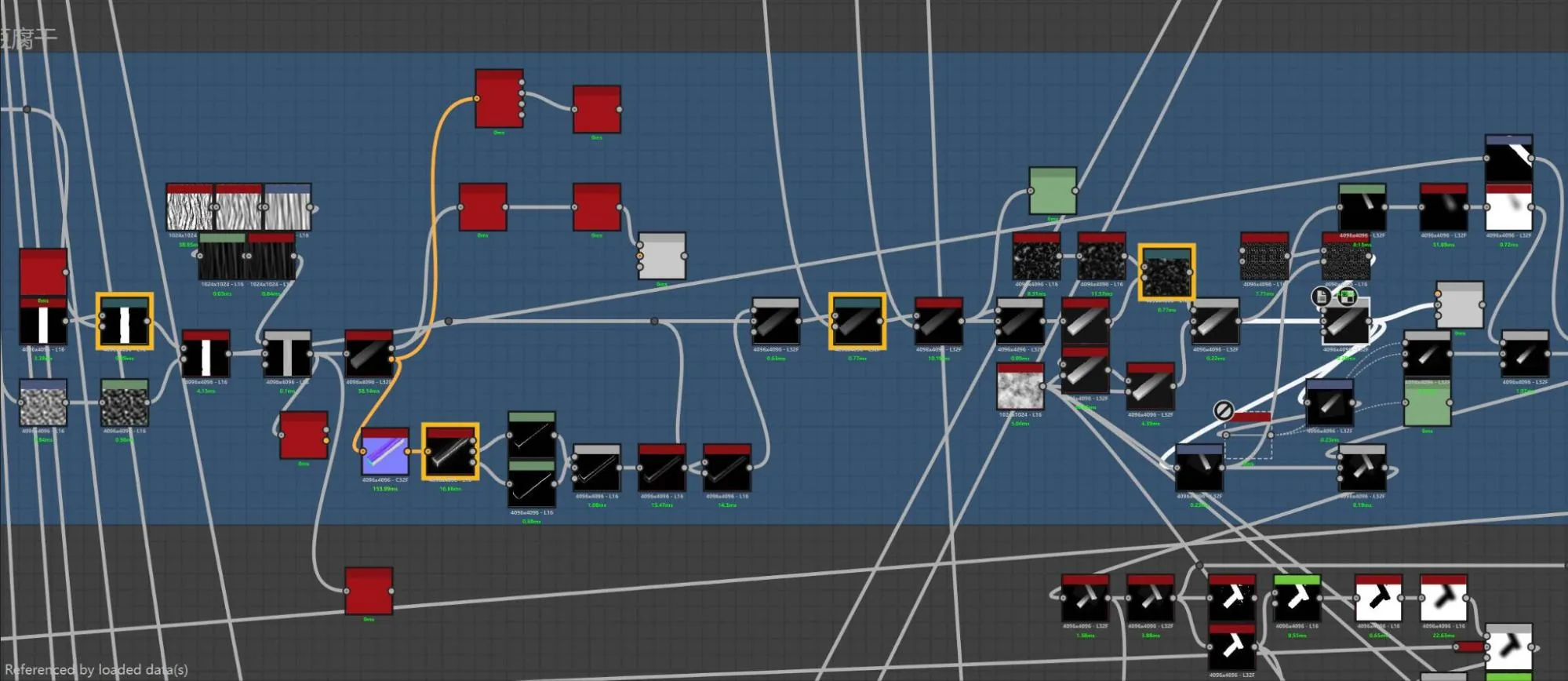Viewport: 1568px width, 681px height.
Task: Select the bright green header node at bottom
Action: (1297, 598)
